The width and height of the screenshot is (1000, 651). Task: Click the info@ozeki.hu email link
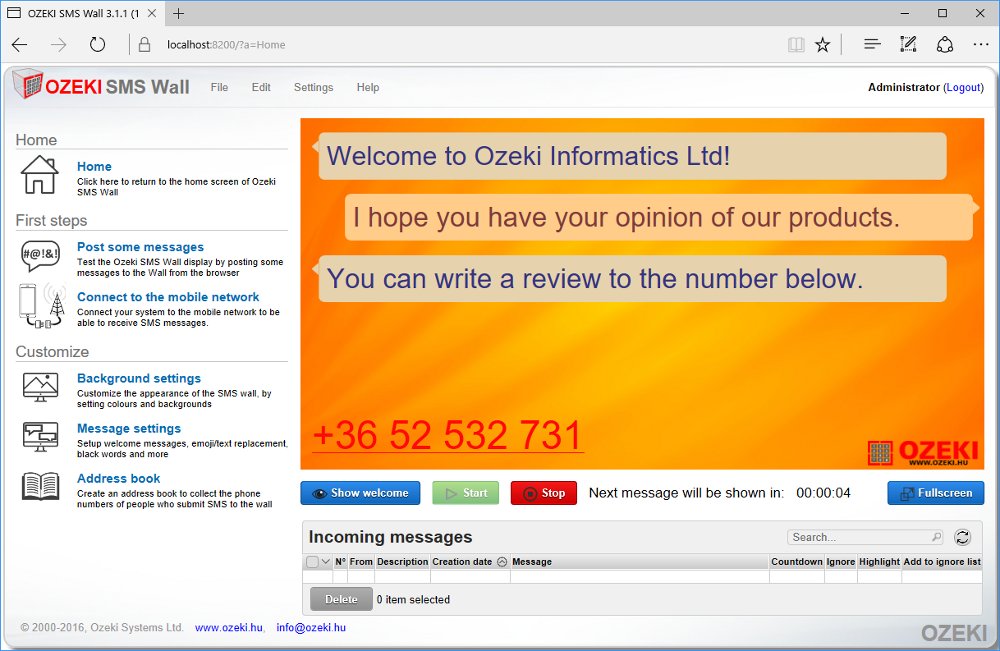tap(311, 627)
